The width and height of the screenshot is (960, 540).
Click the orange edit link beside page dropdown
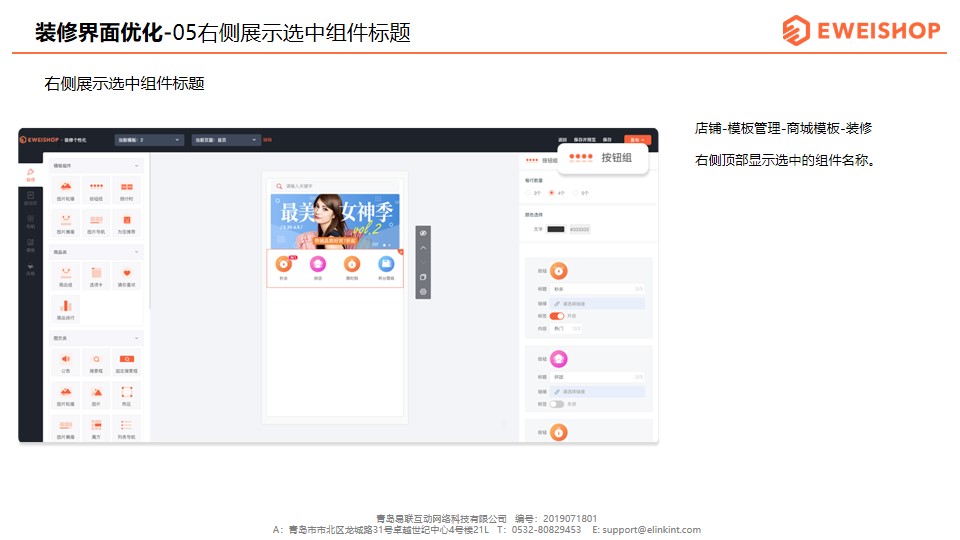point(268,140)
